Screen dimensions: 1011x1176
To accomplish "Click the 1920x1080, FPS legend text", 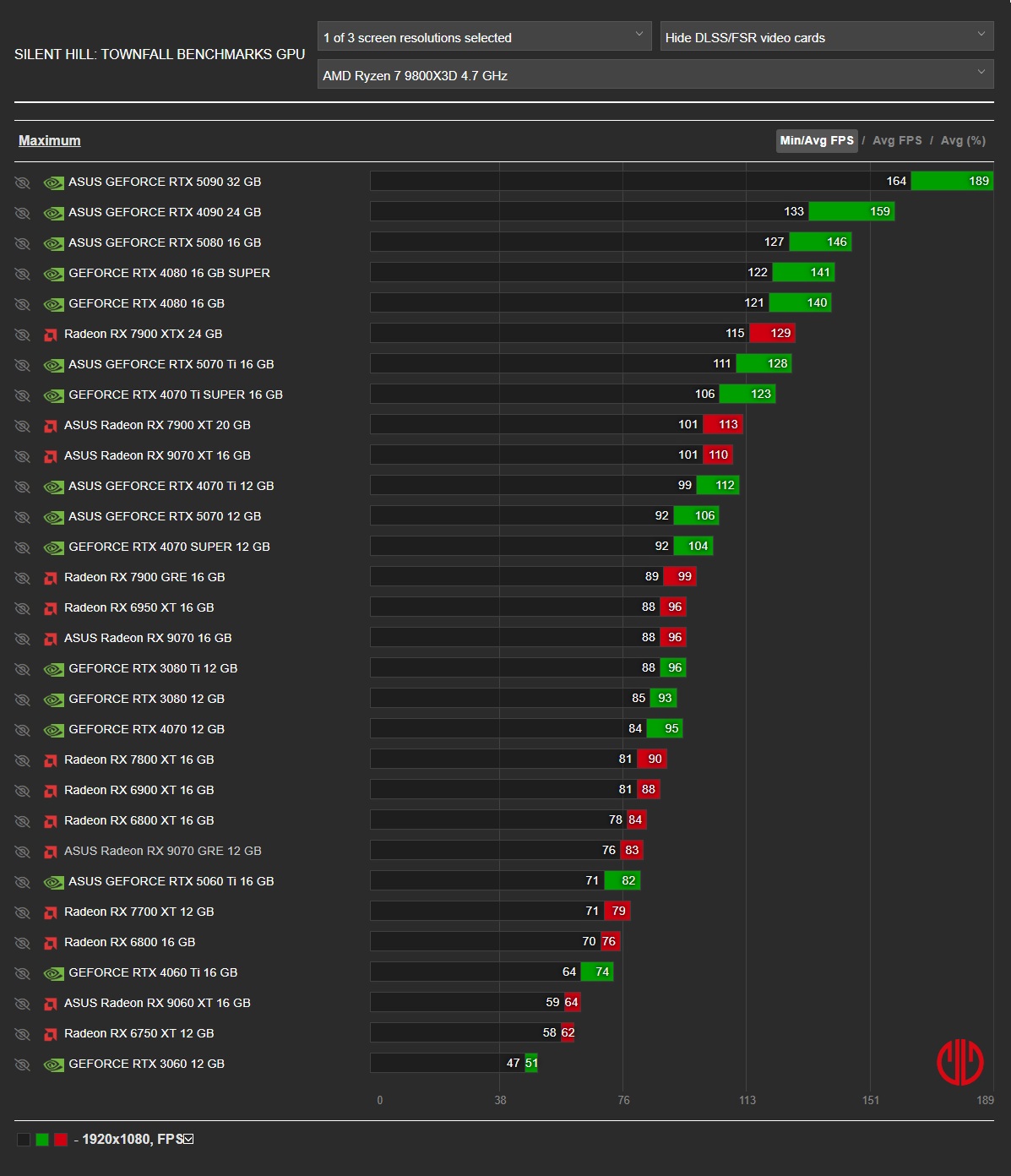I will (133, 1139).
